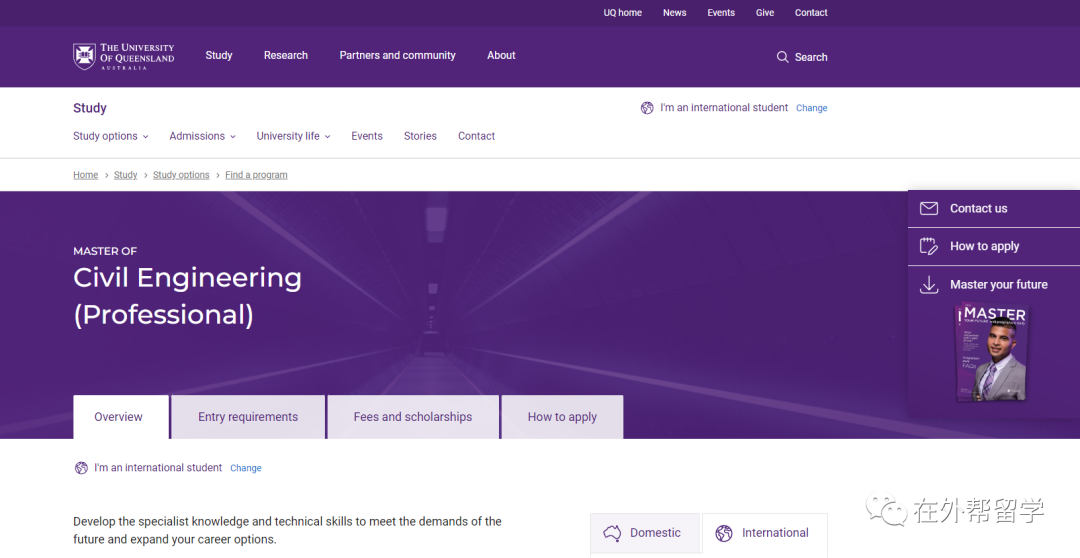The height and width of the screenshot is (558, 1080).
Task: Click Change link below the Overview tab
Action: coord(246,468)
